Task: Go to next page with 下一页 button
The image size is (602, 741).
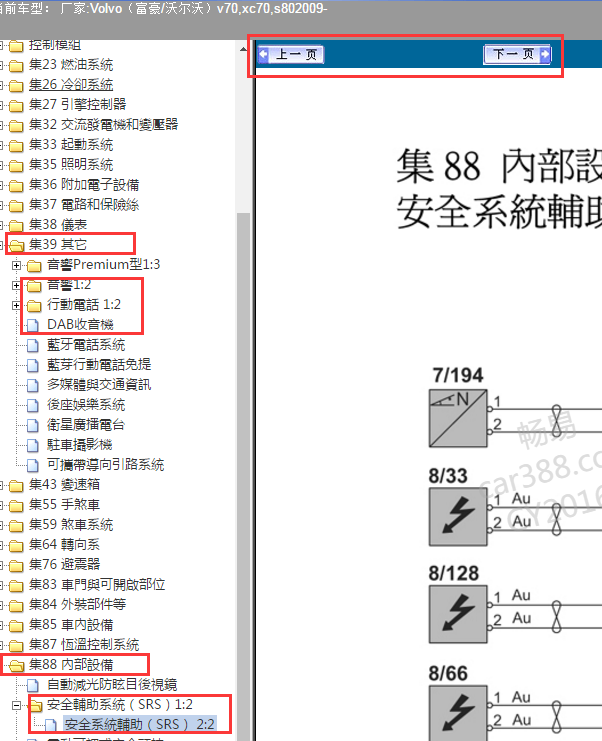Action: (517, 54)
